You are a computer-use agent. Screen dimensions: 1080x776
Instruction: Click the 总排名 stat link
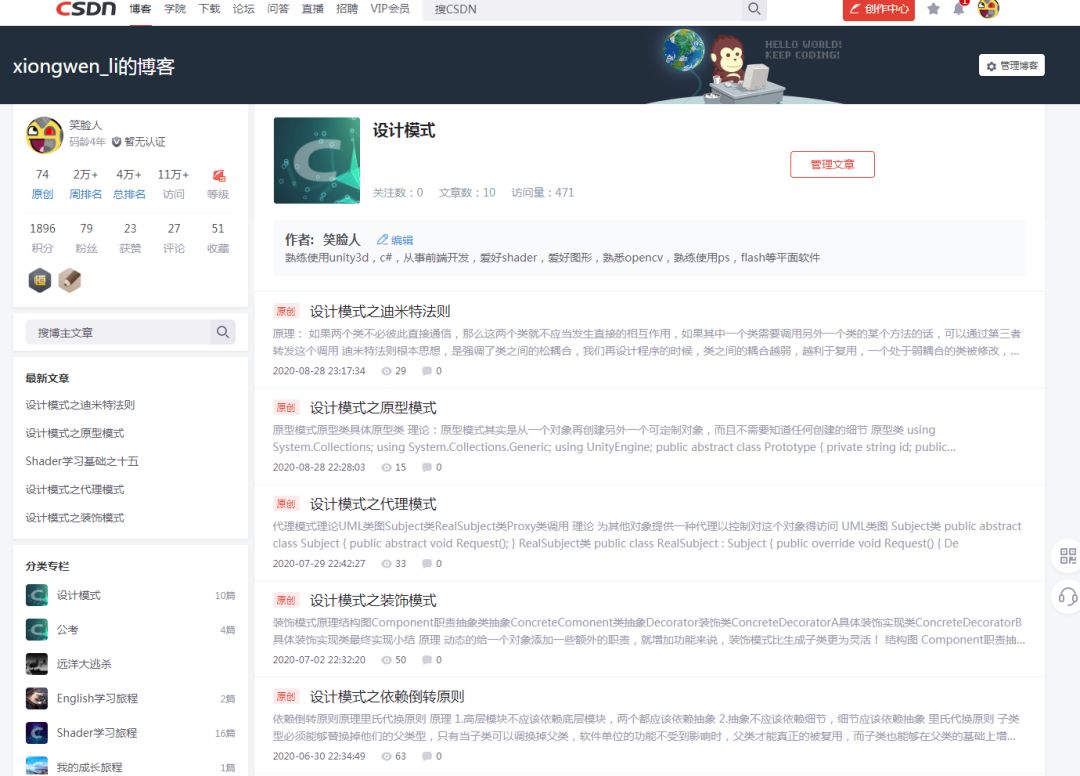129,194
